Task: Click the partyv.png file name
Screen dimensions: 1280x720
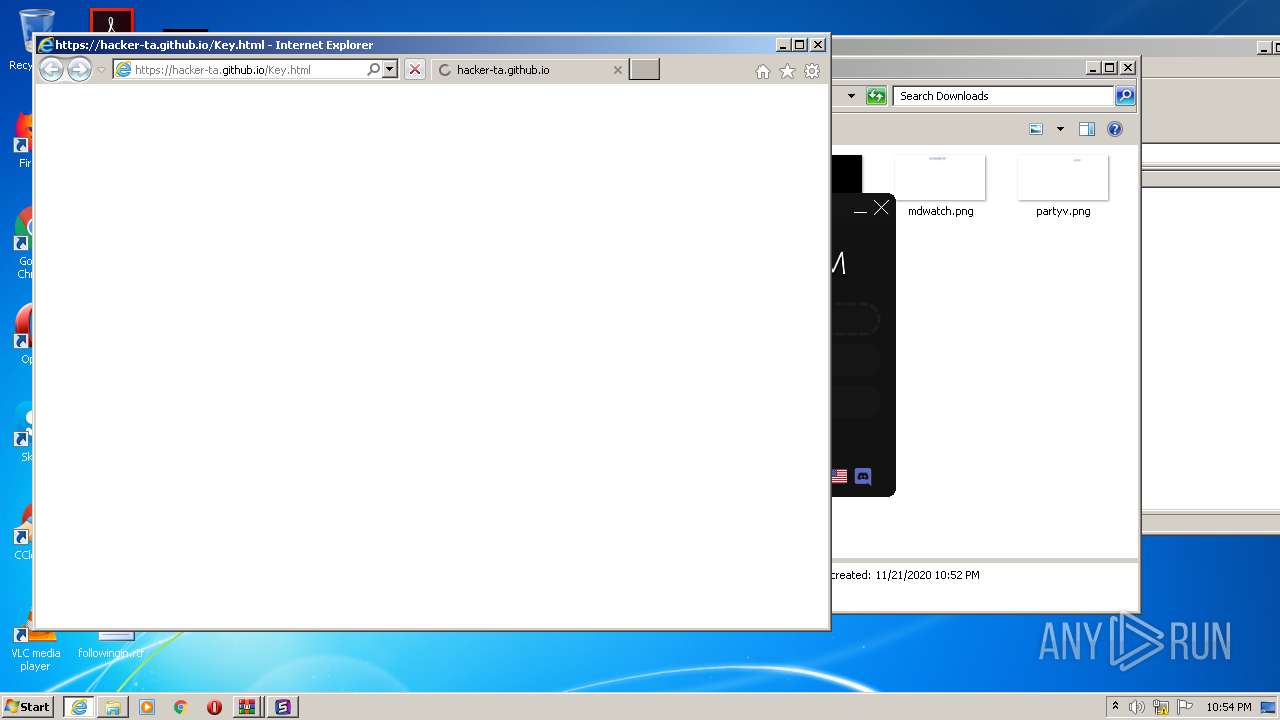Action: pyautogui.click(x=1063, y=211)
